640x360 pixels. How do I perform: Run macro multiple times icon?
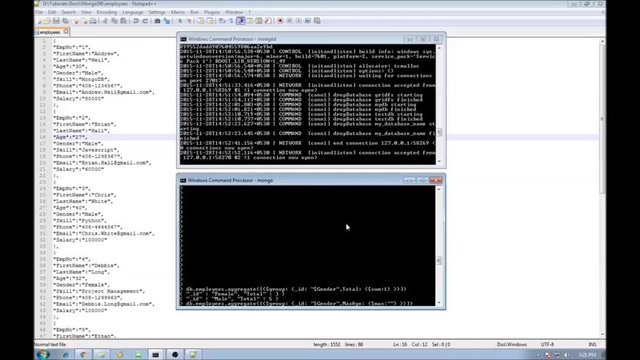307,21
